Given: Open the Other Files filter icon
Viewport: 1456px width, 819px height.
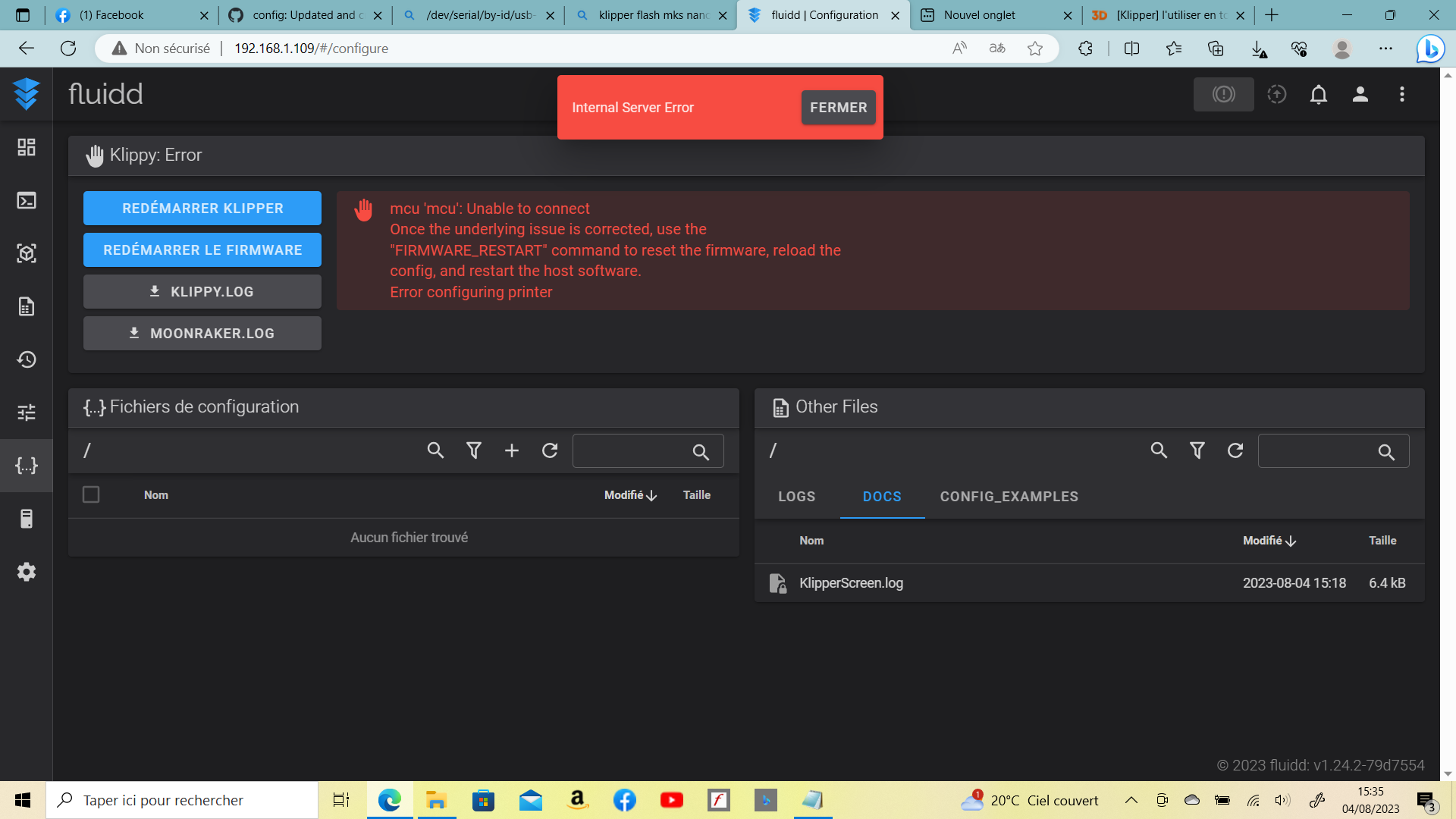Looking at the screenshot, I should point(1197,450).
